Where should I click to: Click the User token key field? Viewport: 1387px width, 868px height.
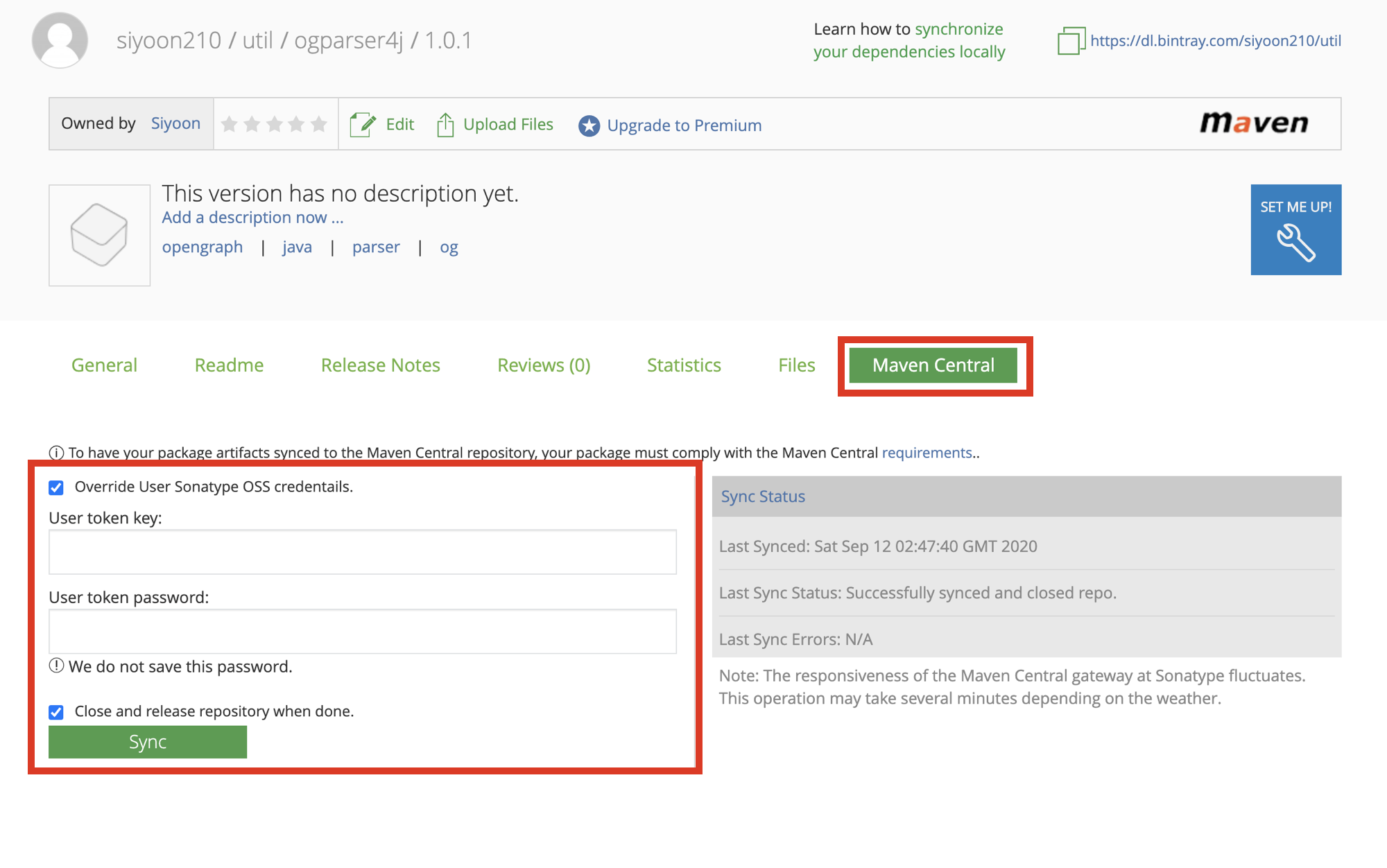point(362,552)
